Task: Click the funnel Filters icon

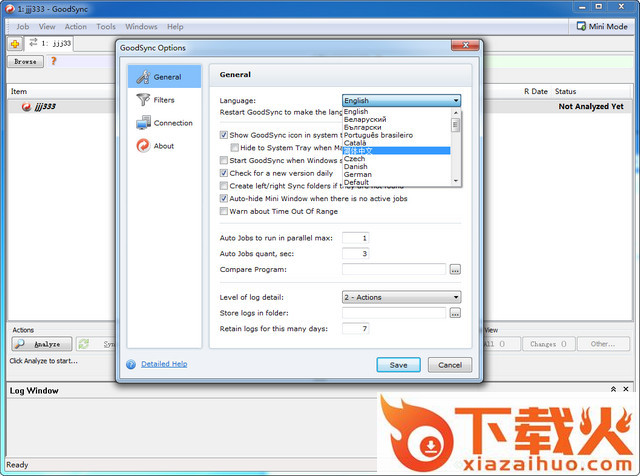Action: point(143,100)
